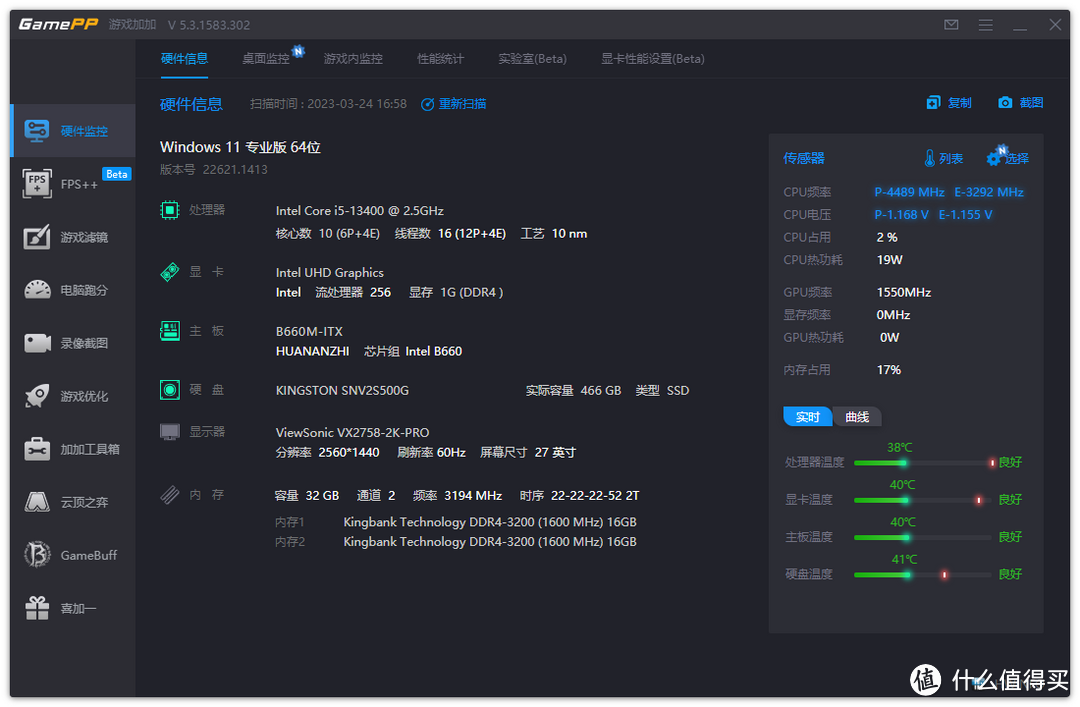Open FPS++ Beta sidebar icon
The image size is (1080, 707).
(37, 183)
